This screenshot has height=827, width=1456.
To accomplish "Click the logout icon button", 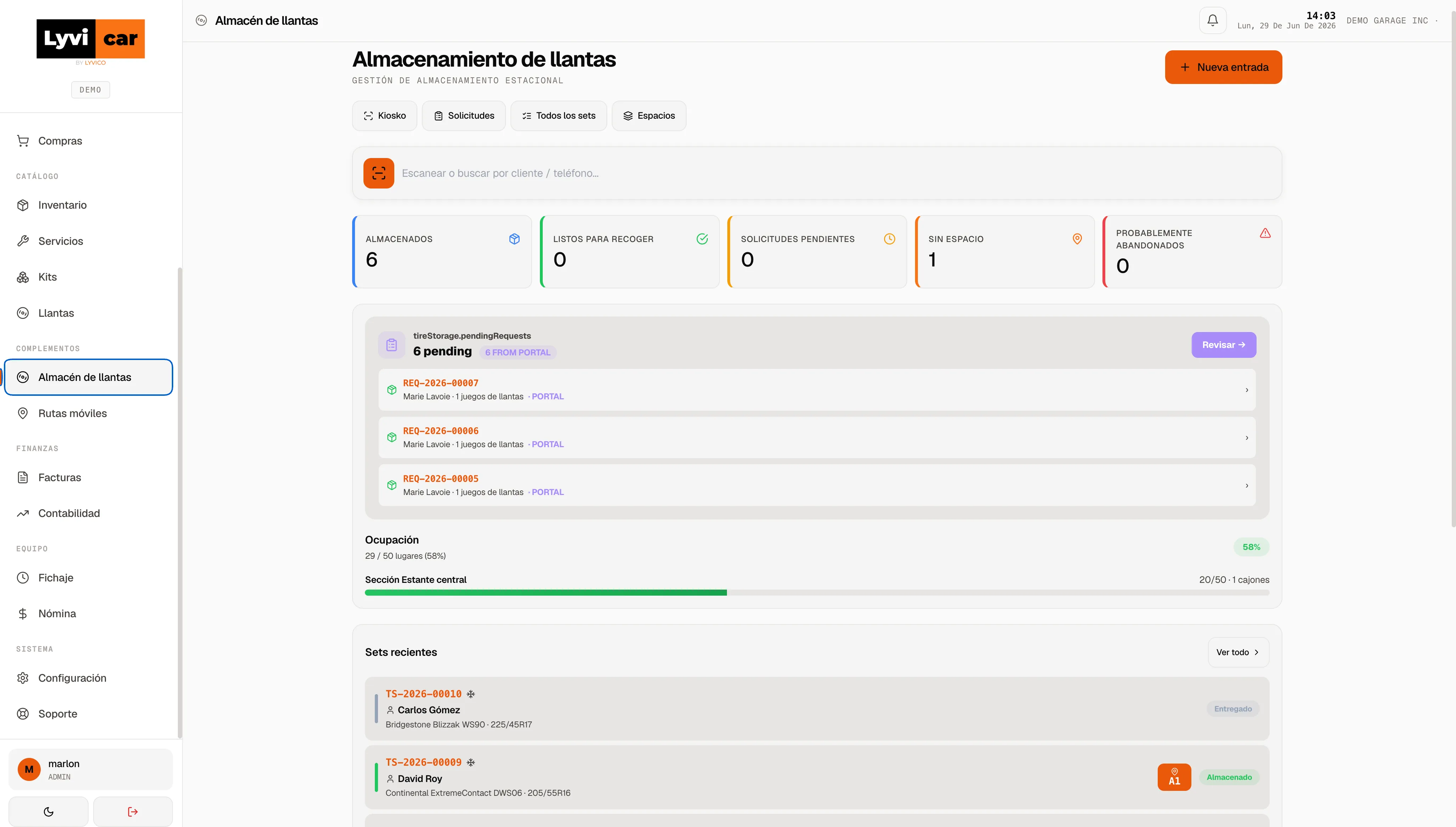I will click(133, 812).
